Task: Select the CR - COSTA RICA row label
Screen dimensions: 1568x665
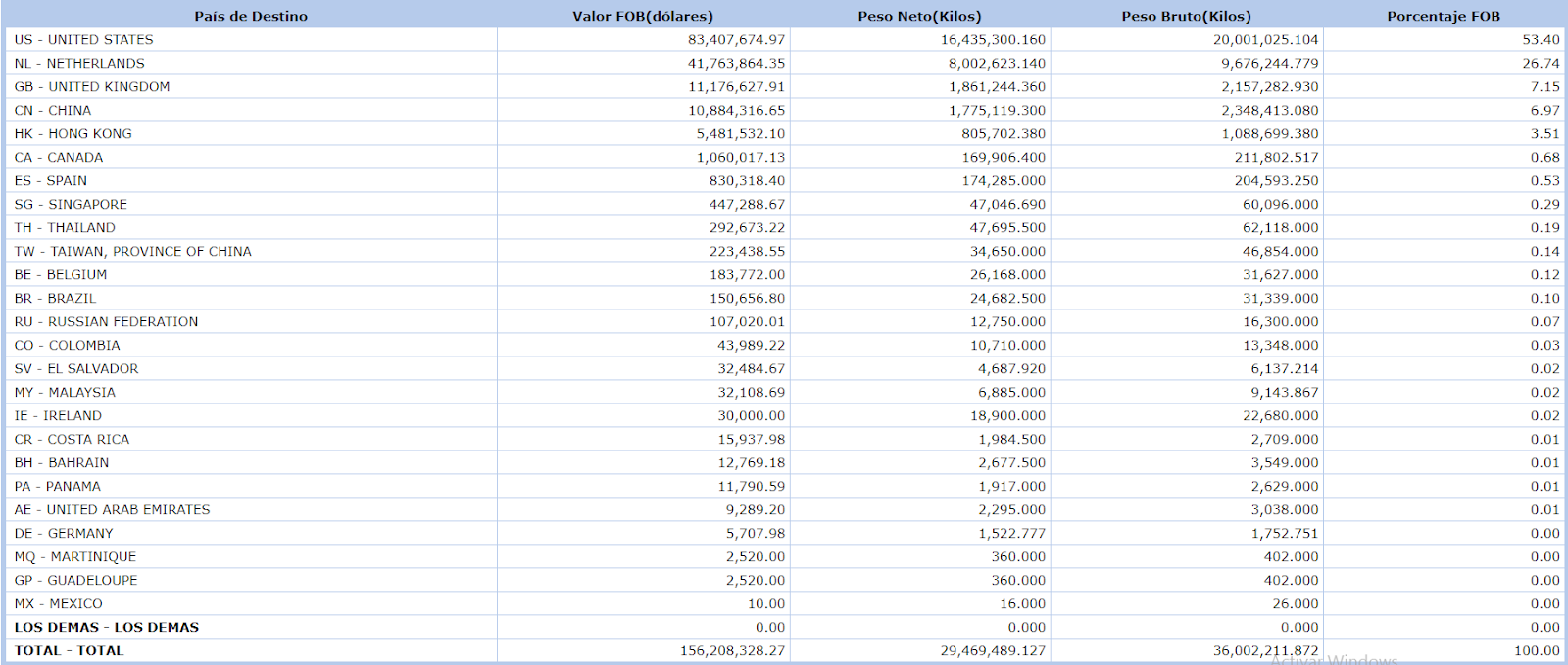Action: click(72, 439)
